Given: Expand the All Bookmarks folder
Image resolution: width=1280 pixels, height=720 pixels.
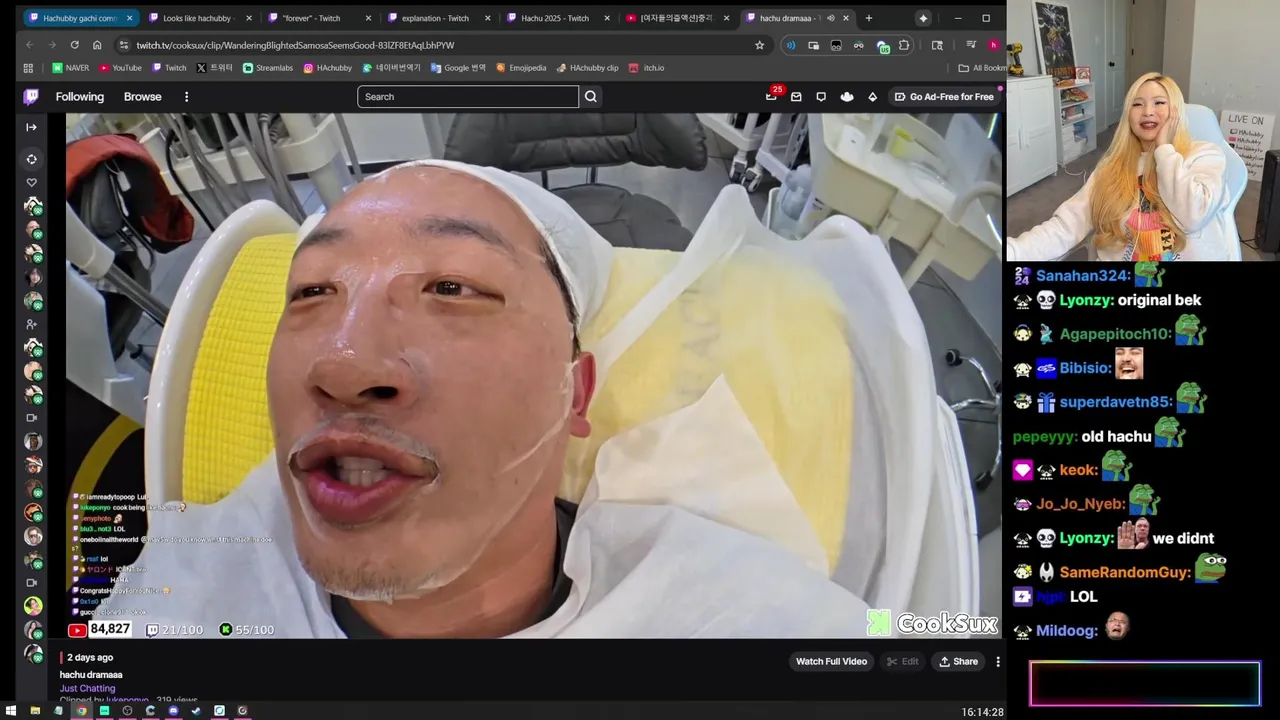Looking at the screenshot, I should tap(981, 68).
